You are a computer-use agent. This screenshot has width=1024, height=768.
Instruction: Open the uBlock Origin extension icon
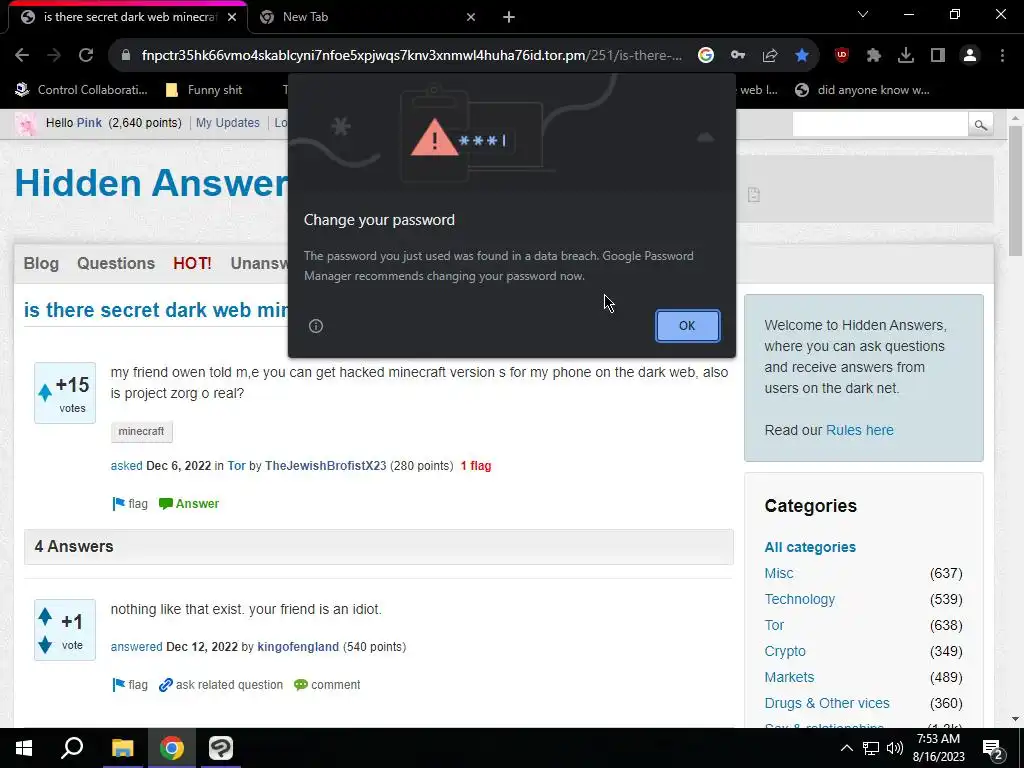842,56
